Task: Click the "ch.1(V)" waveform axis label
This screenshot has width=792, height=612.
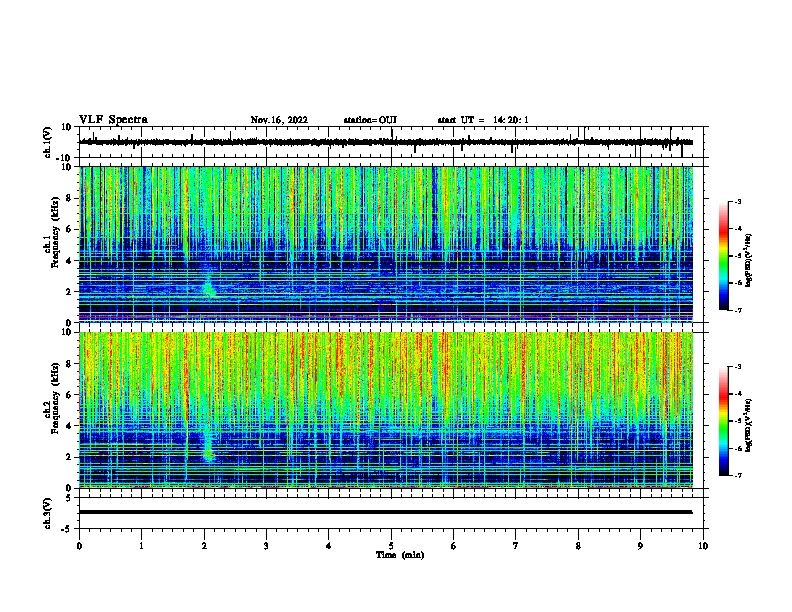Action: (48, 142)
